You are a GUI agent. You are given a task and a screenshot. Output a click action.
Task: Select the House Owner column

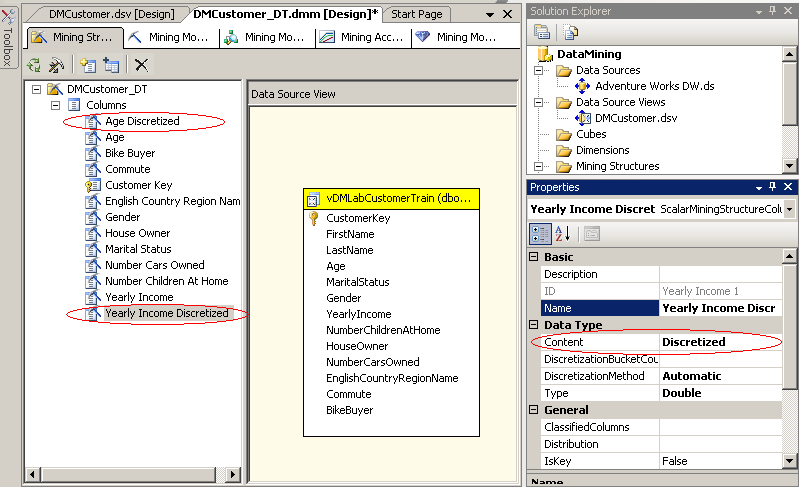(138, 233)
